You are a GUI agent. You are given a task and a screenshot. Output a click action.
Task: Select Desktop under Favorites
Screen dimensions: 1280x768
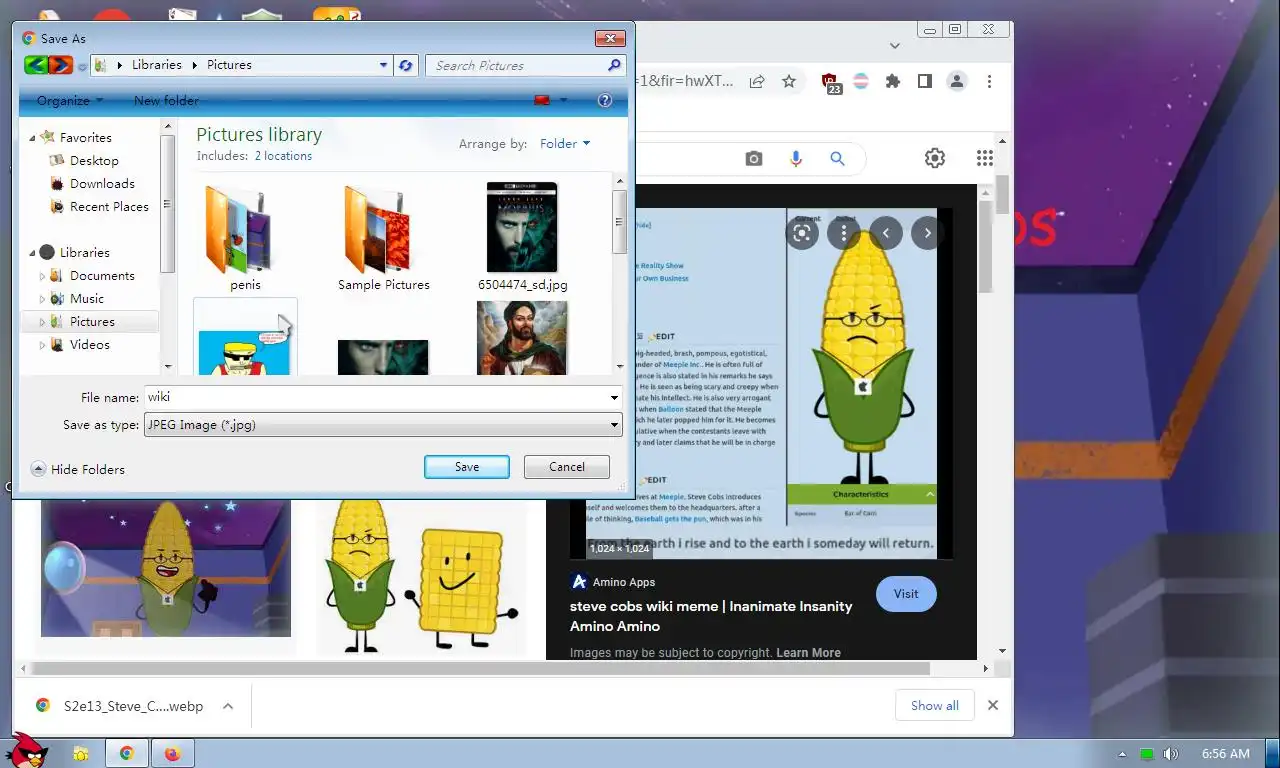94,160
